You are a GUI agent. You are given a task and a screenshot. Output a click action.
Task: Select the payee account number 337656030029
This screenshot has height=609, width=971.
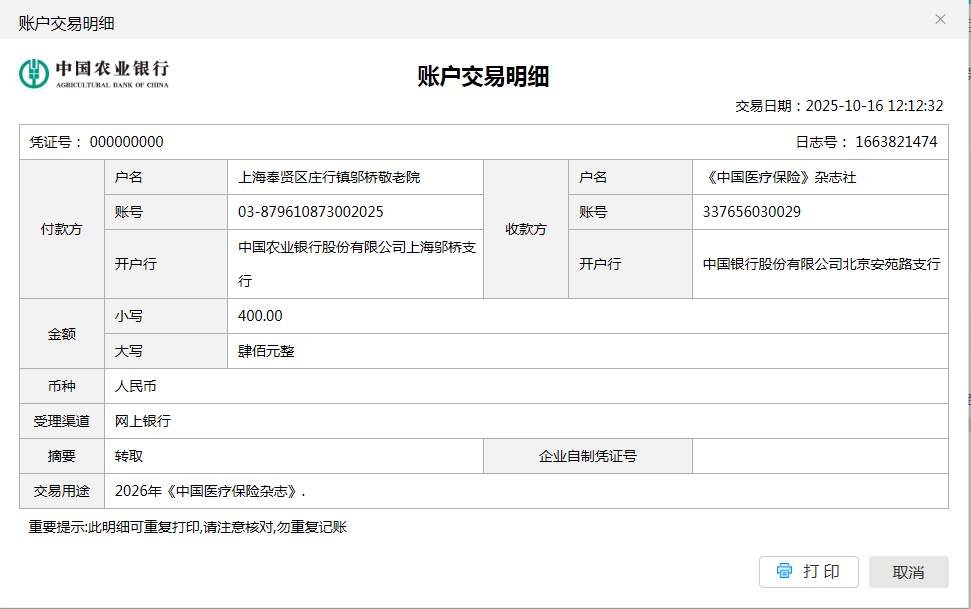pos(751,212)
